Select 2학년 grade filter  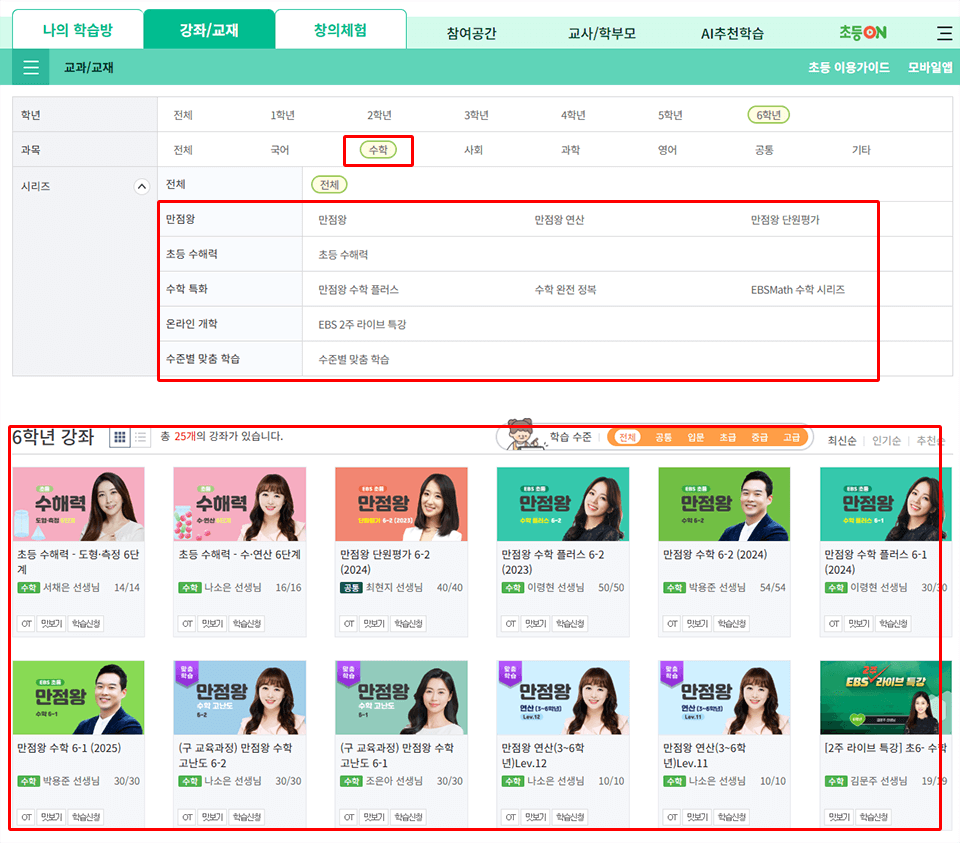point(379,115)
